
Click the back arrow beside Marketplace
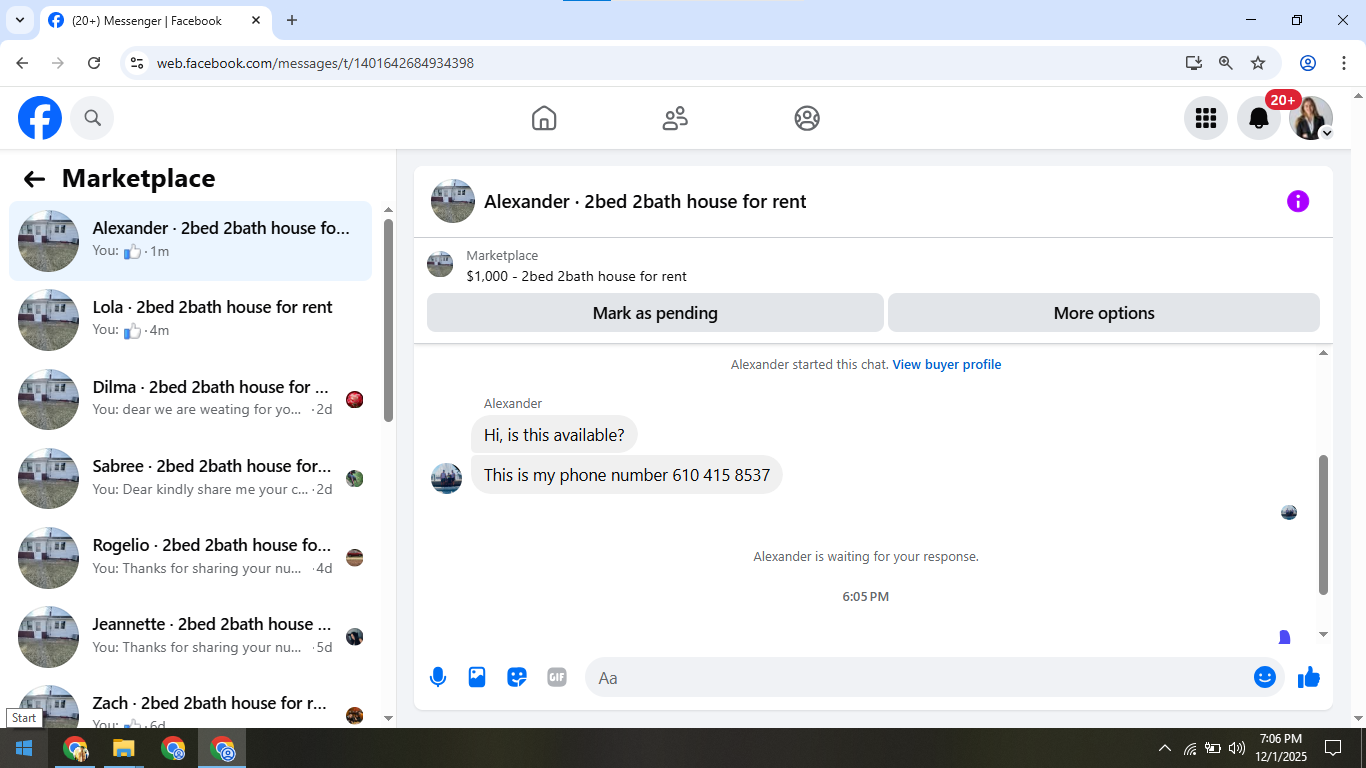34,179
